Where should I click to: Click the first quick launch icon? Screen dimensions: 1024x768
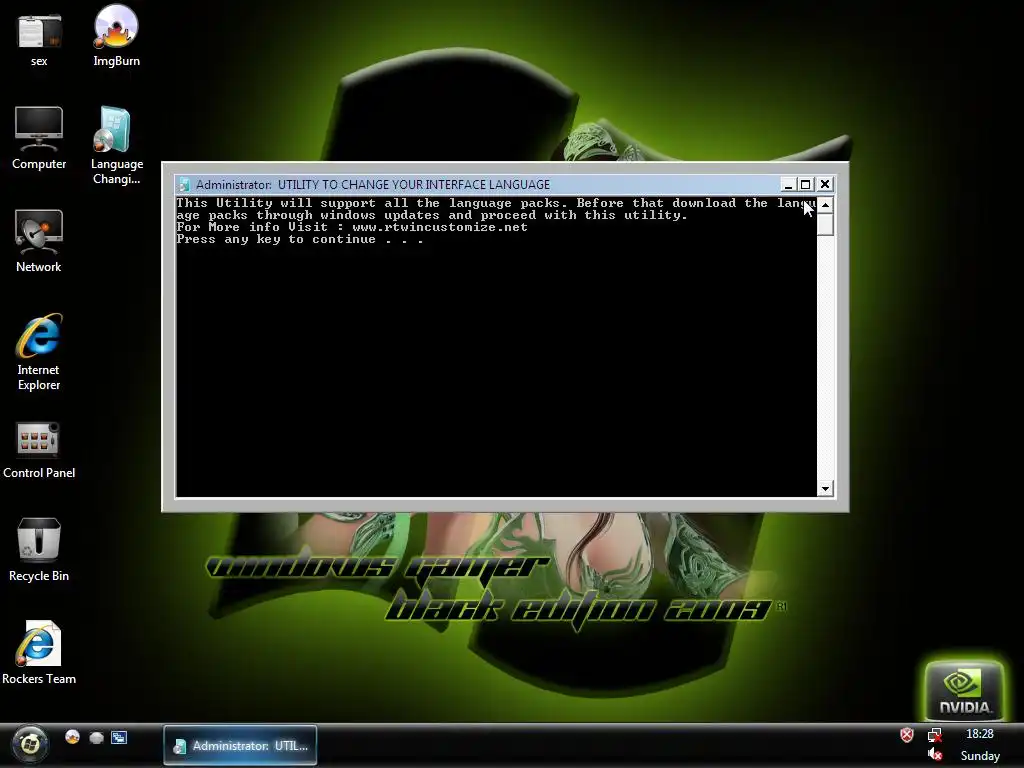pos(72,737)
